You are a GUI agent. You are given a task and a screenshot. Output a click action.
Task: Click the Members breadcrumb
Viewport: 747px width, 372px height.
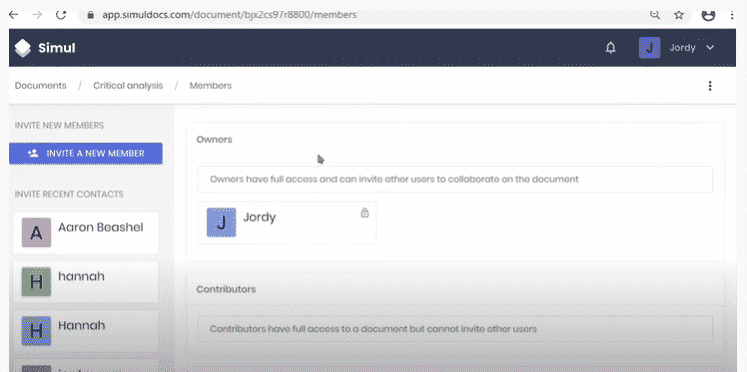click(211, 86)
